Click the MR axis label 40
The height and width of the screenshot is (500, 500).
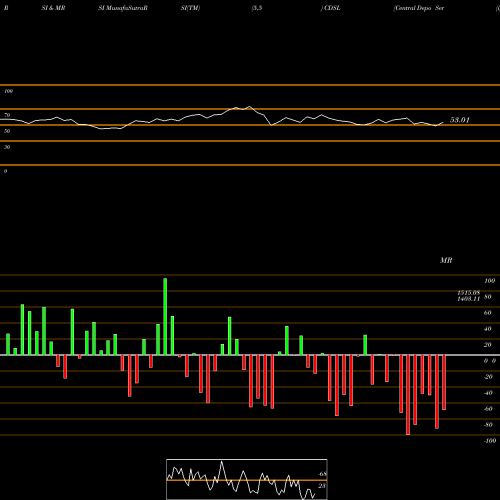point(488,329)
